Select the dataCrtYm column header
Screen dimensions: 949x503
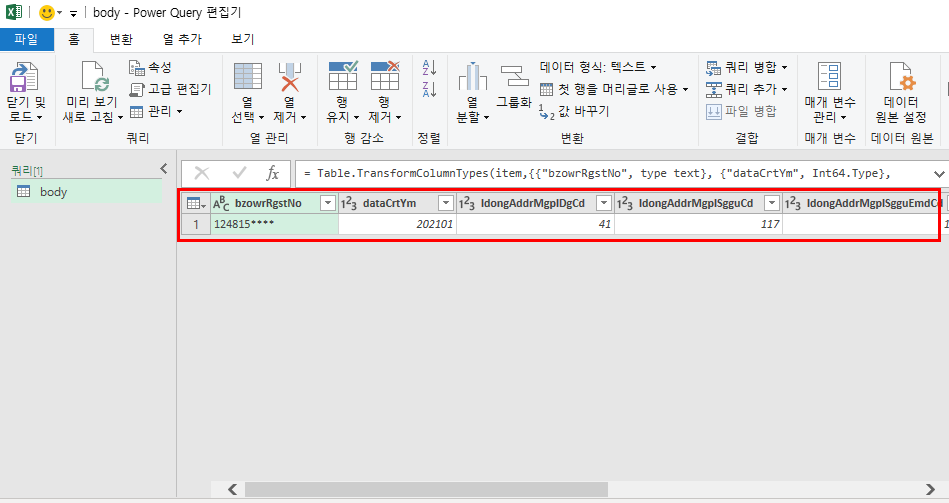tap(389, 203)
